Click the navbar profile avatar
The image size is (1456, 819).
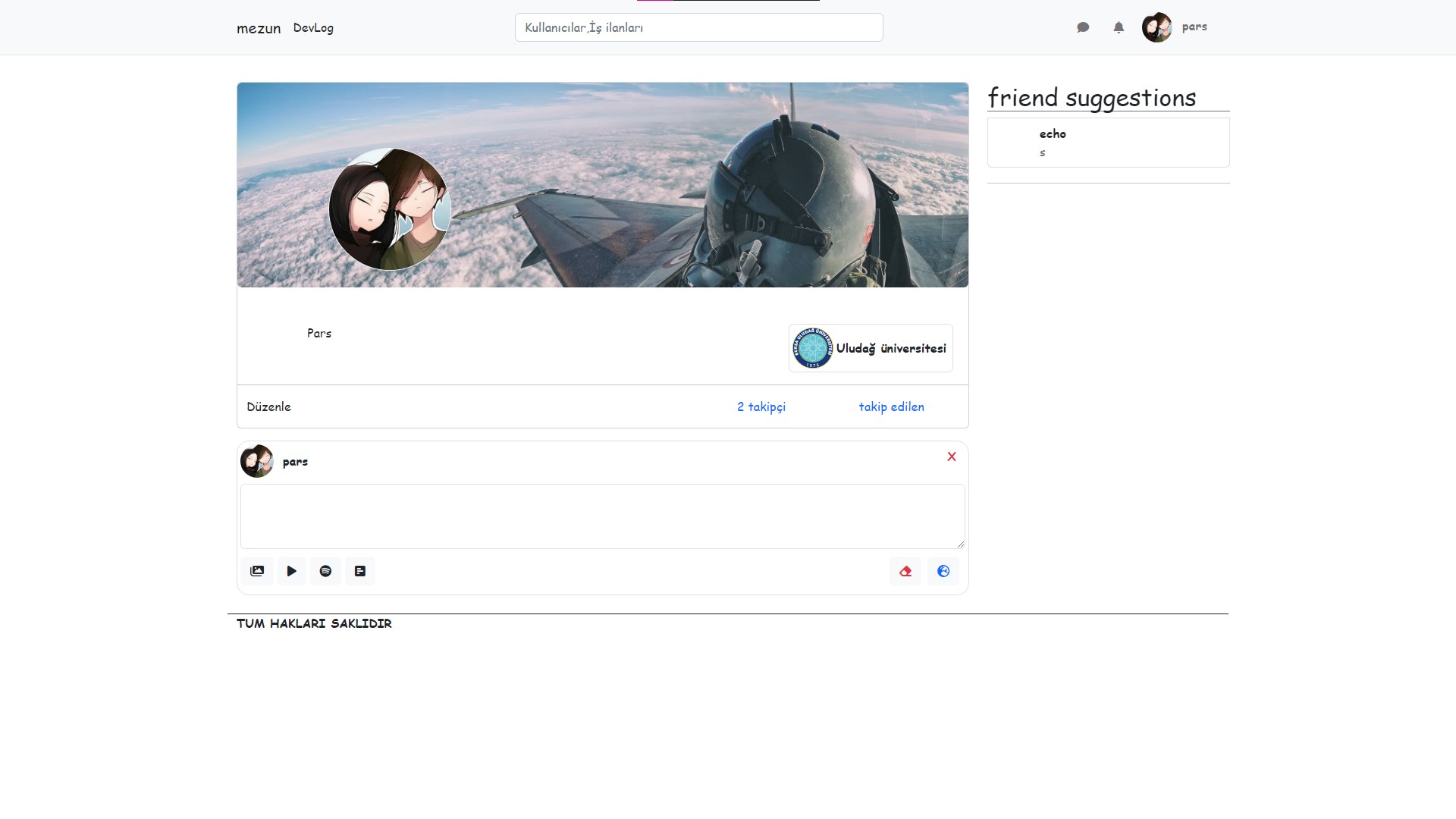(x=1156, y=27)
